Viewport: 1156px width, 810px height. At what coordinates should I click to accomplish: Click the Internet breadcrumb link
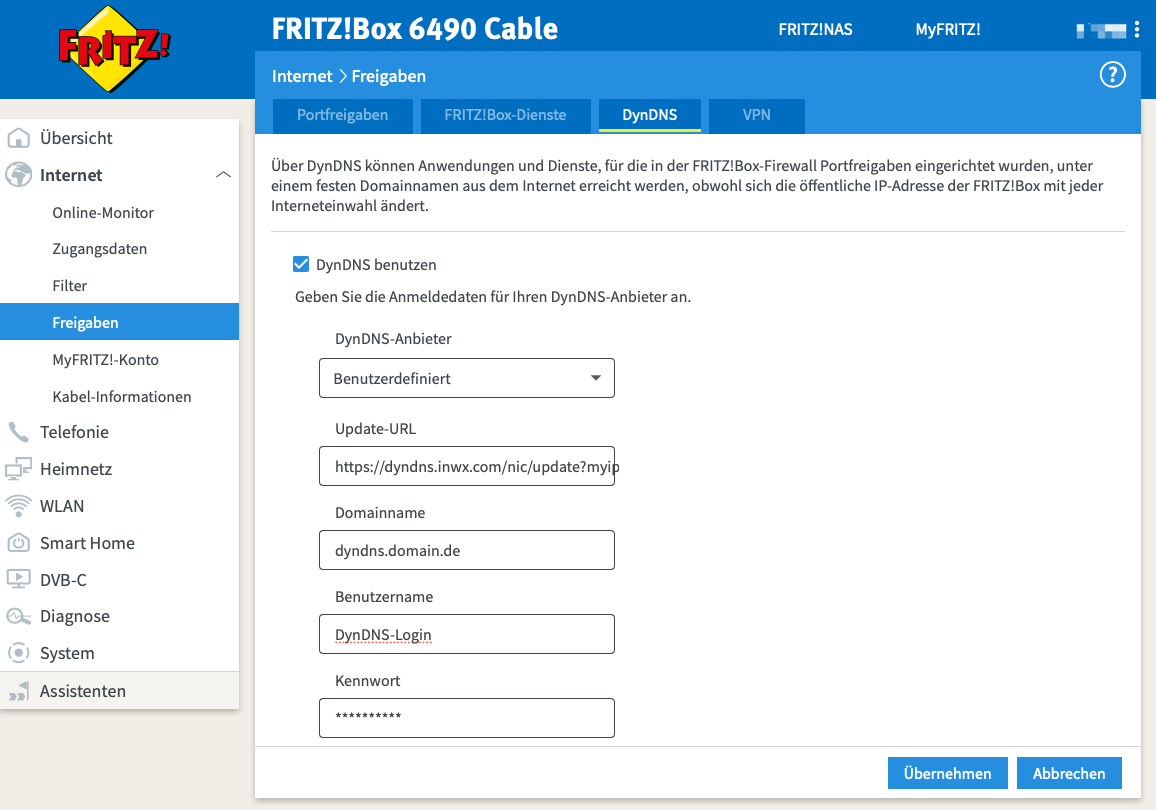tap(302, 76)
